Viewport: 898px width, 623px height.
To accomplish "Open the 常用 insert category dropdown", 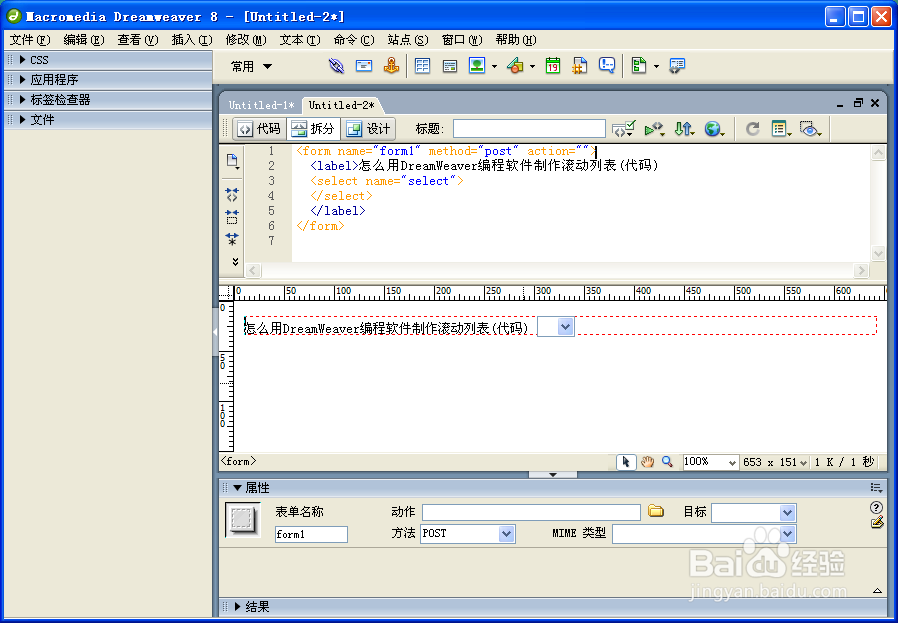I will 251,66.
